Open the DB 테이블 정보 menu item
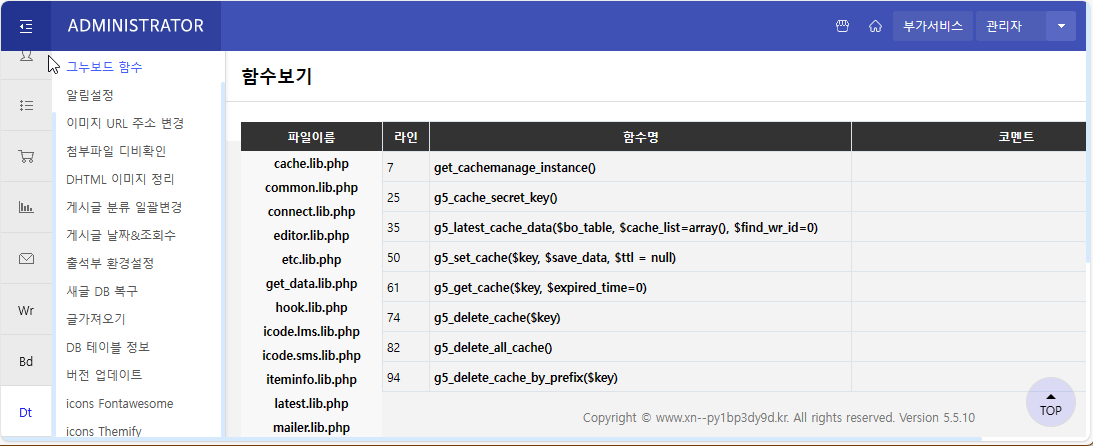Screen dimensions: 1093x446 pyautogui.click(x=108, y=347)
